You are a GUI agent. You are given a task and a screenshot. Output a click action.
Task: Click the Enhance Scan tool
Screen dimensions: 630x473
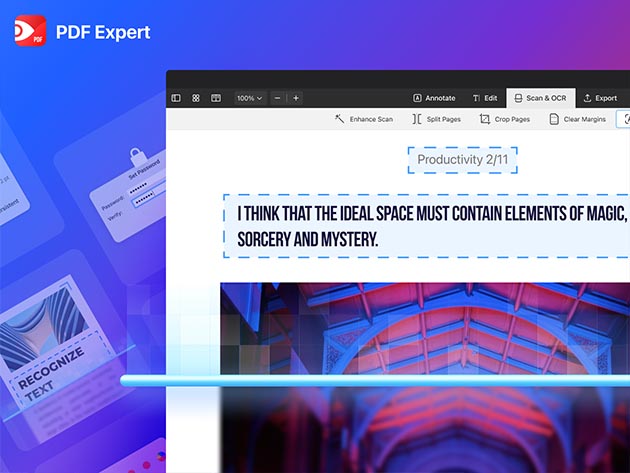click(364, 119)
